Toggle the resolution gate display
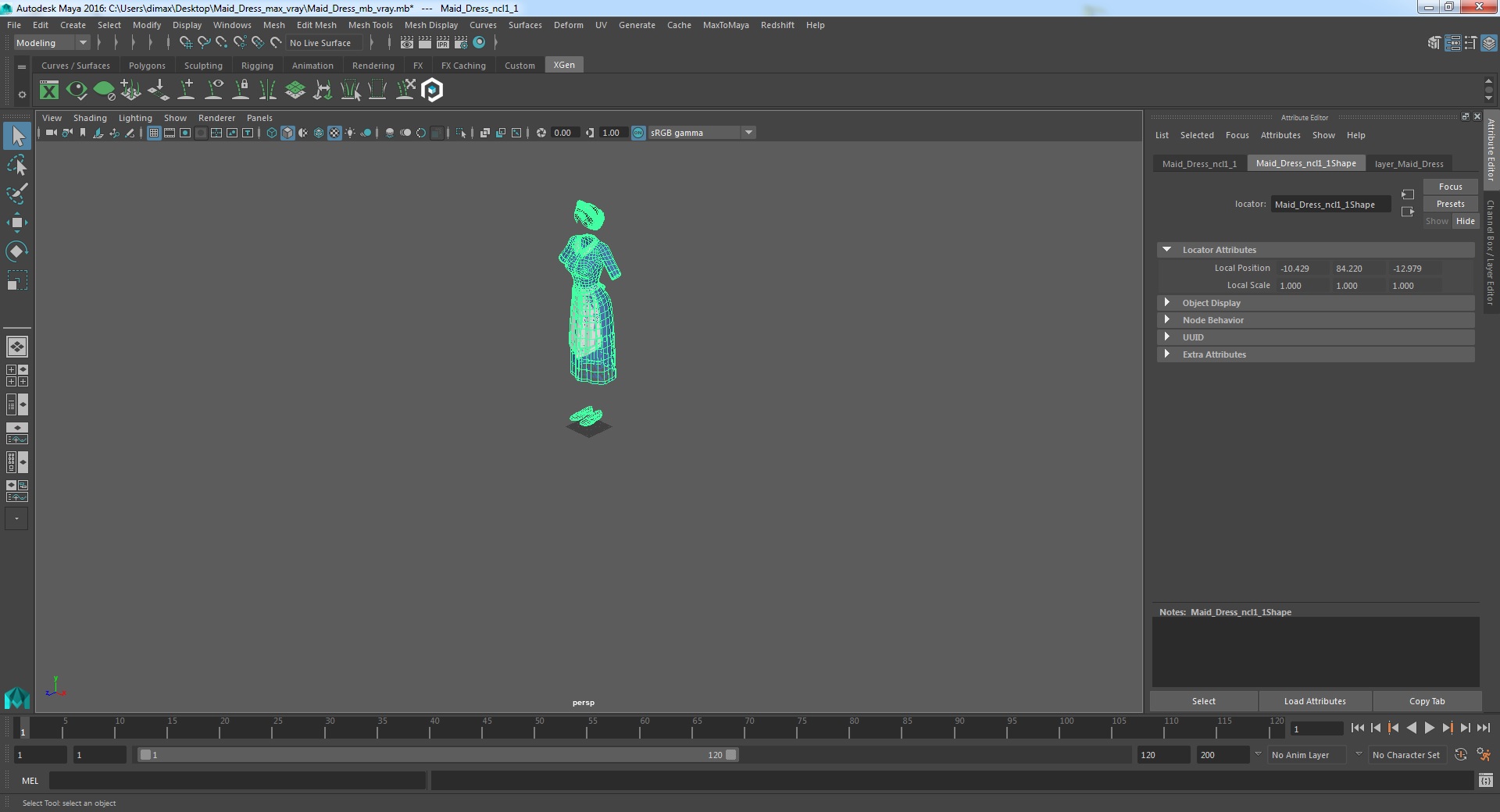The image size is (1500, 812). coord(185,133)
